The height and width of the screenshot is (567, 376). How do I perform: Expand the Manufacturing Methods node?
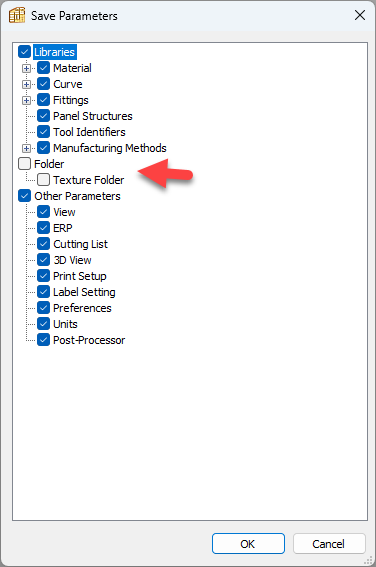pos(26,148)
